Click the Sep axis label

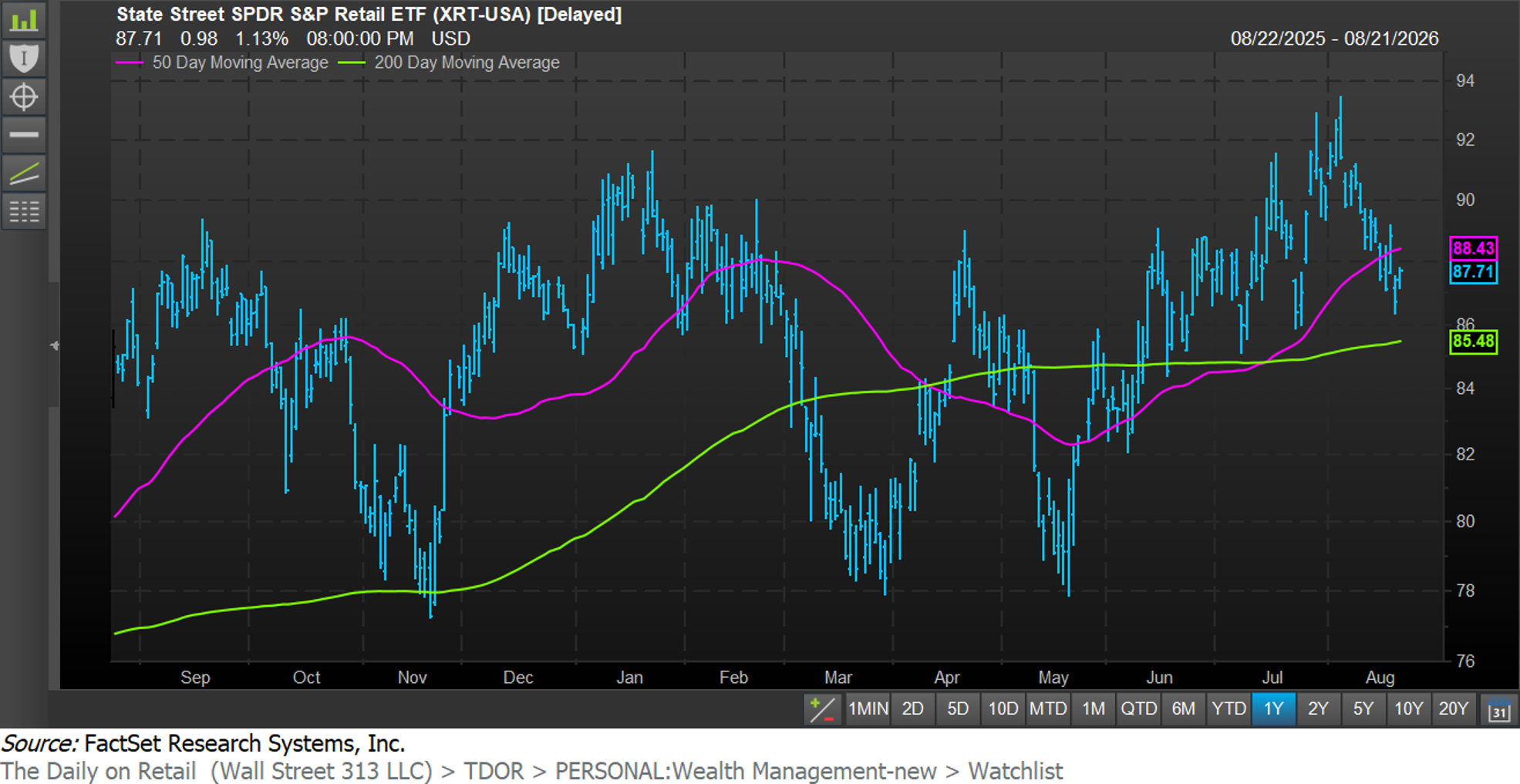pyautogui.click(x=195, y=677)
